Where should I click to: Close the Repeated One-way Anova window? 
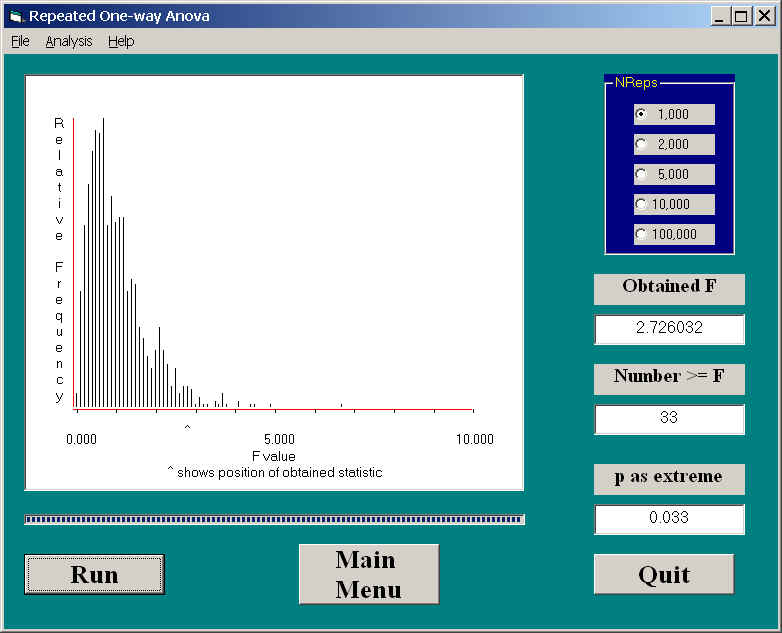(764, 16)
